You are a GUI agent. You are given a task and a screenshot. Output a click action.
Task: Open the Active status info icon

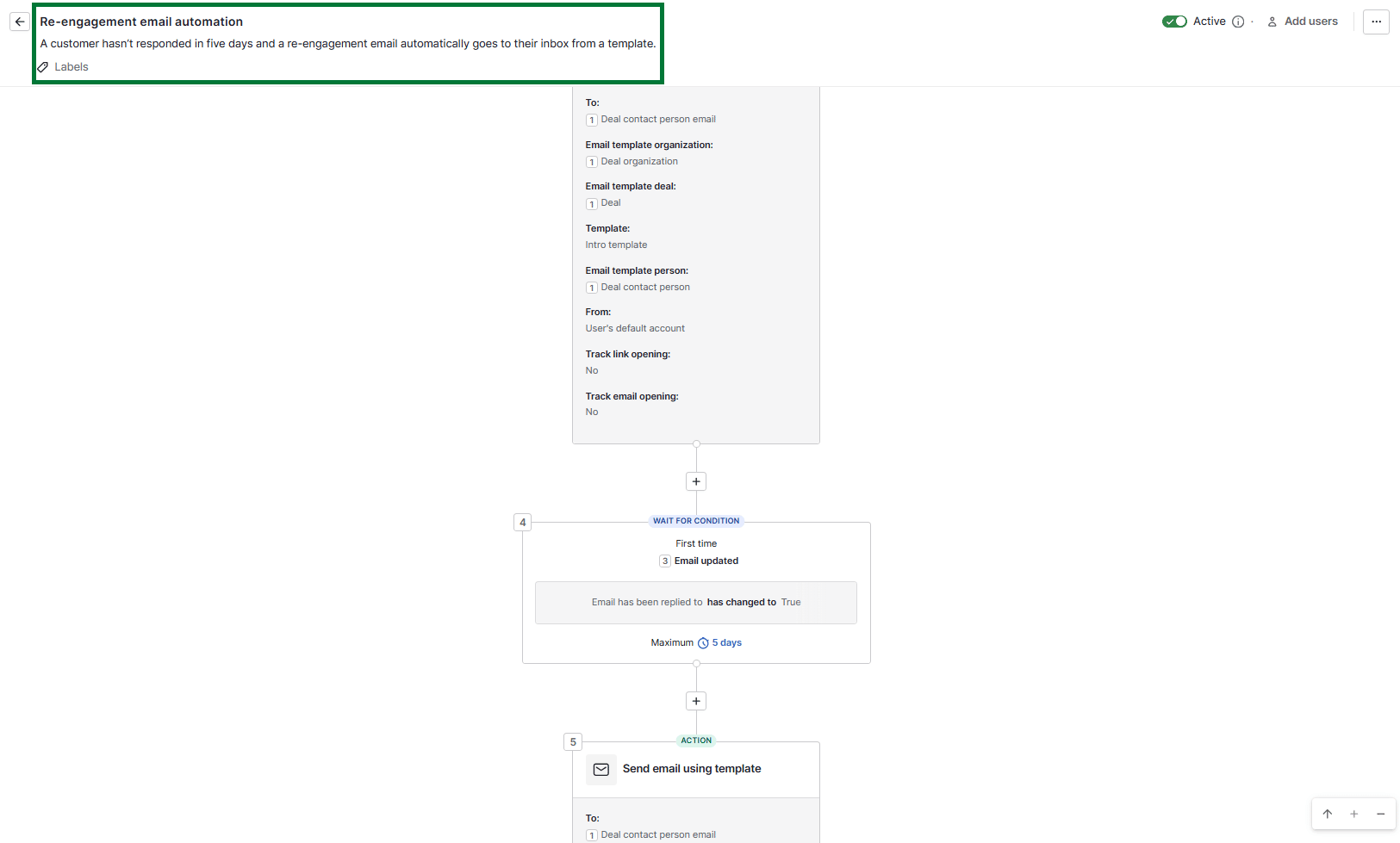pos(1238,22)
